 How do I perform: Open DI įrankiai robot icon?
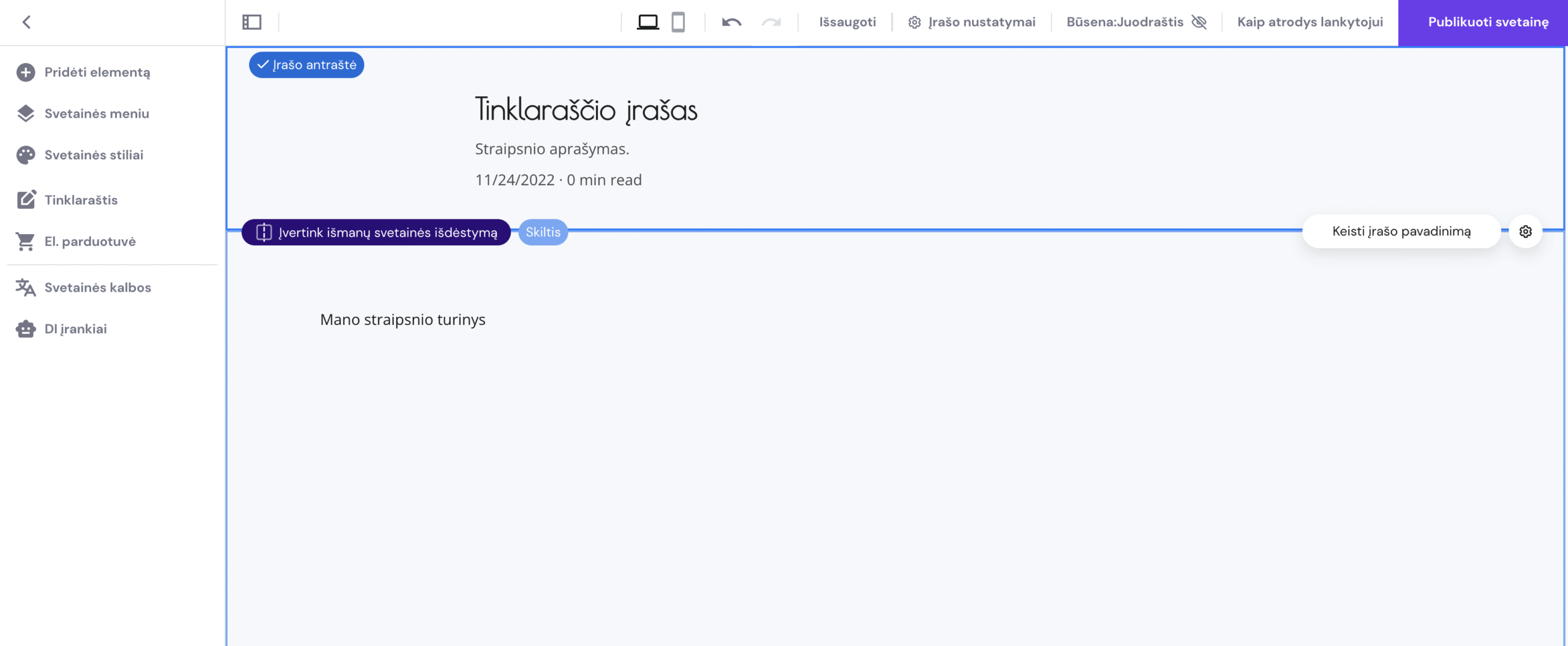pos(24,329)
